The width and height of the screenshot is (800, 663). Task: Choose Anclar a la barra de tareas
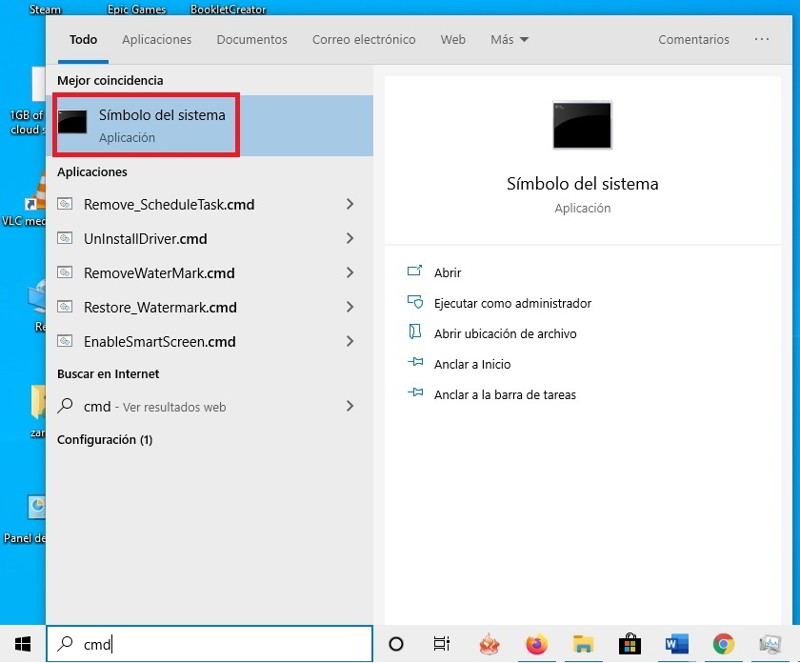click(x=504, y=395)
